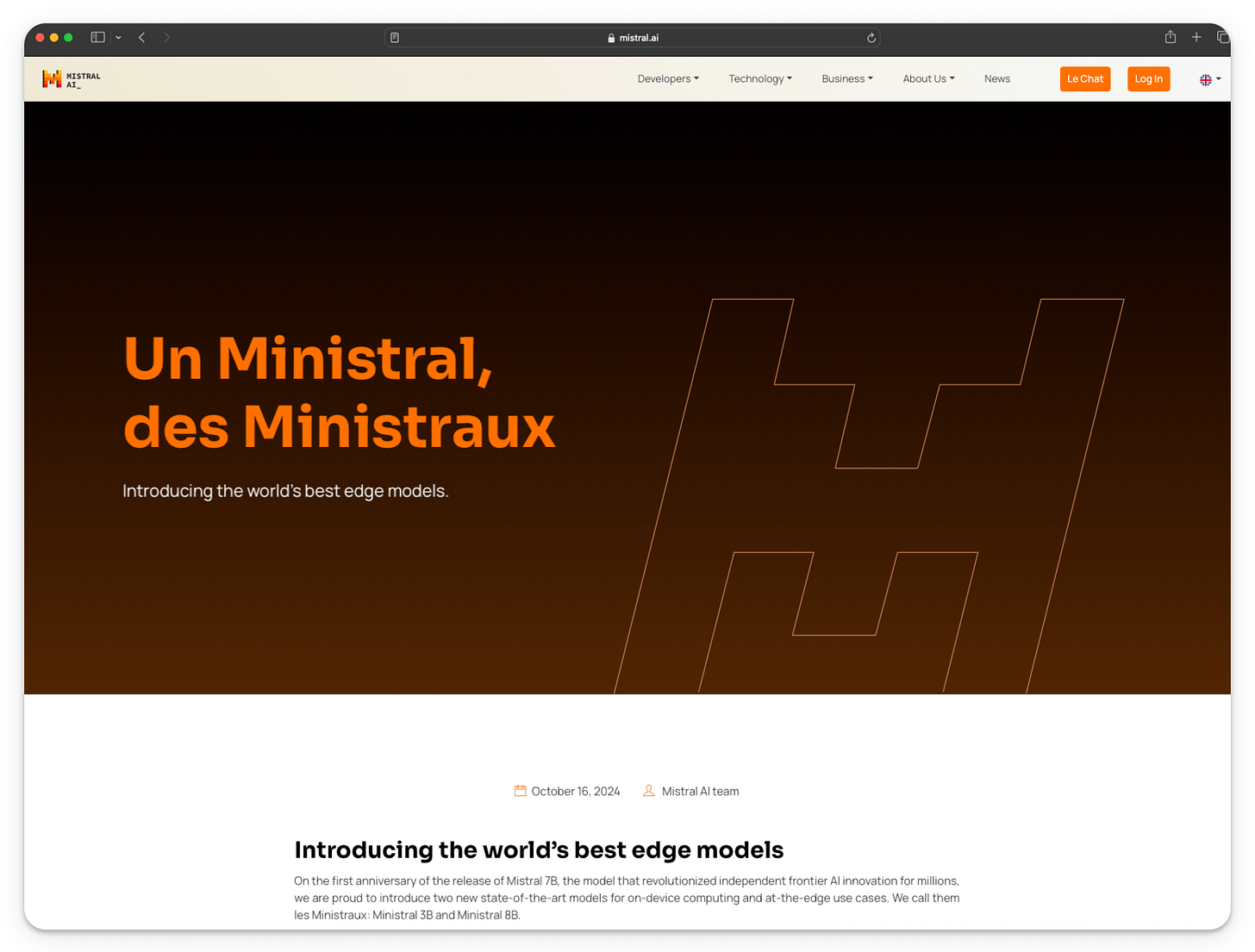Open the sidebar options chevron
Viewport: 1255px width, 952px height.
pyautogui.click(x=118, y=38)
